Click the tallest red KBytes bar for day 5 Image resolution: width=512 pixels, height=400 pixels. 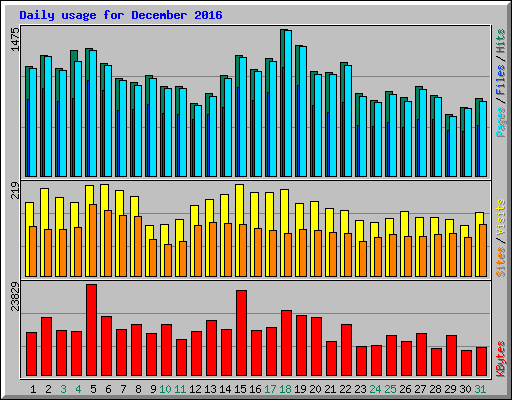pos(92,330)
